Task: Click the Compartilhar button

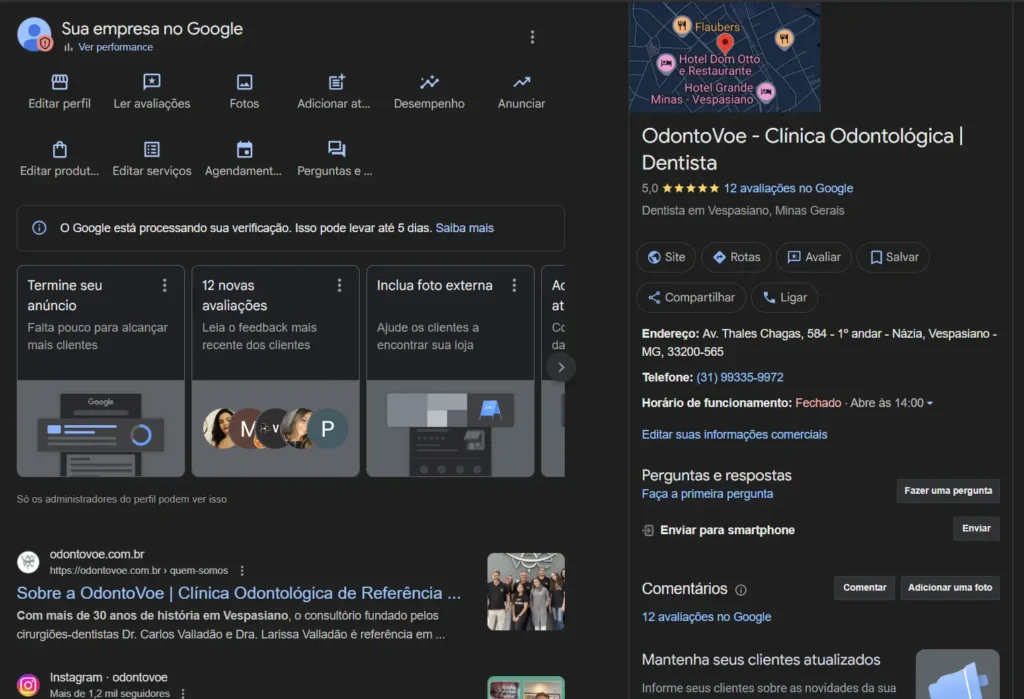Action: point(691,298)
